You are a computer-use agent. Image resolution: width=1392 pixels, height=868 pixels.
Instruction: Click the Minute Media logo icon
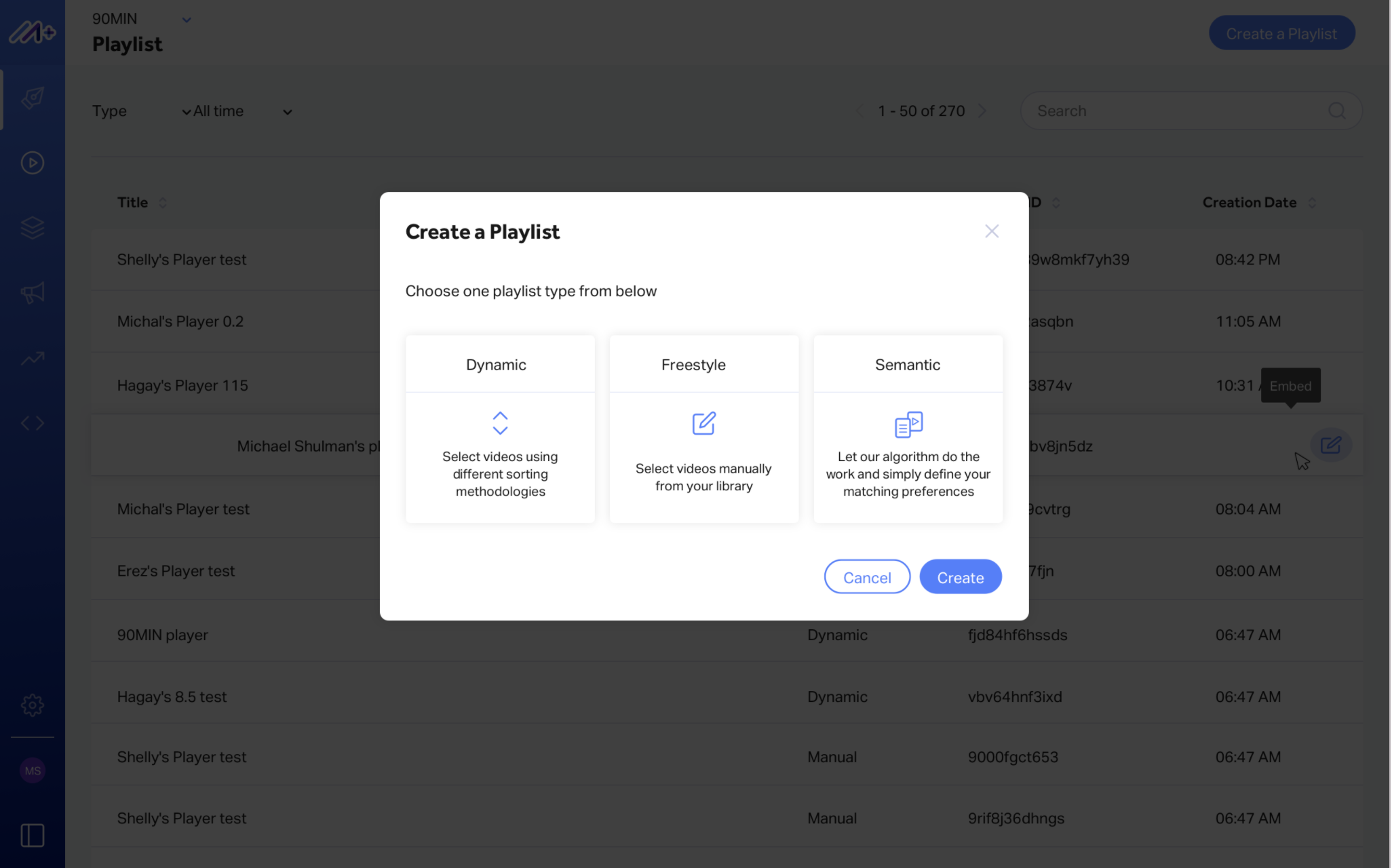[x=32, y=32]
